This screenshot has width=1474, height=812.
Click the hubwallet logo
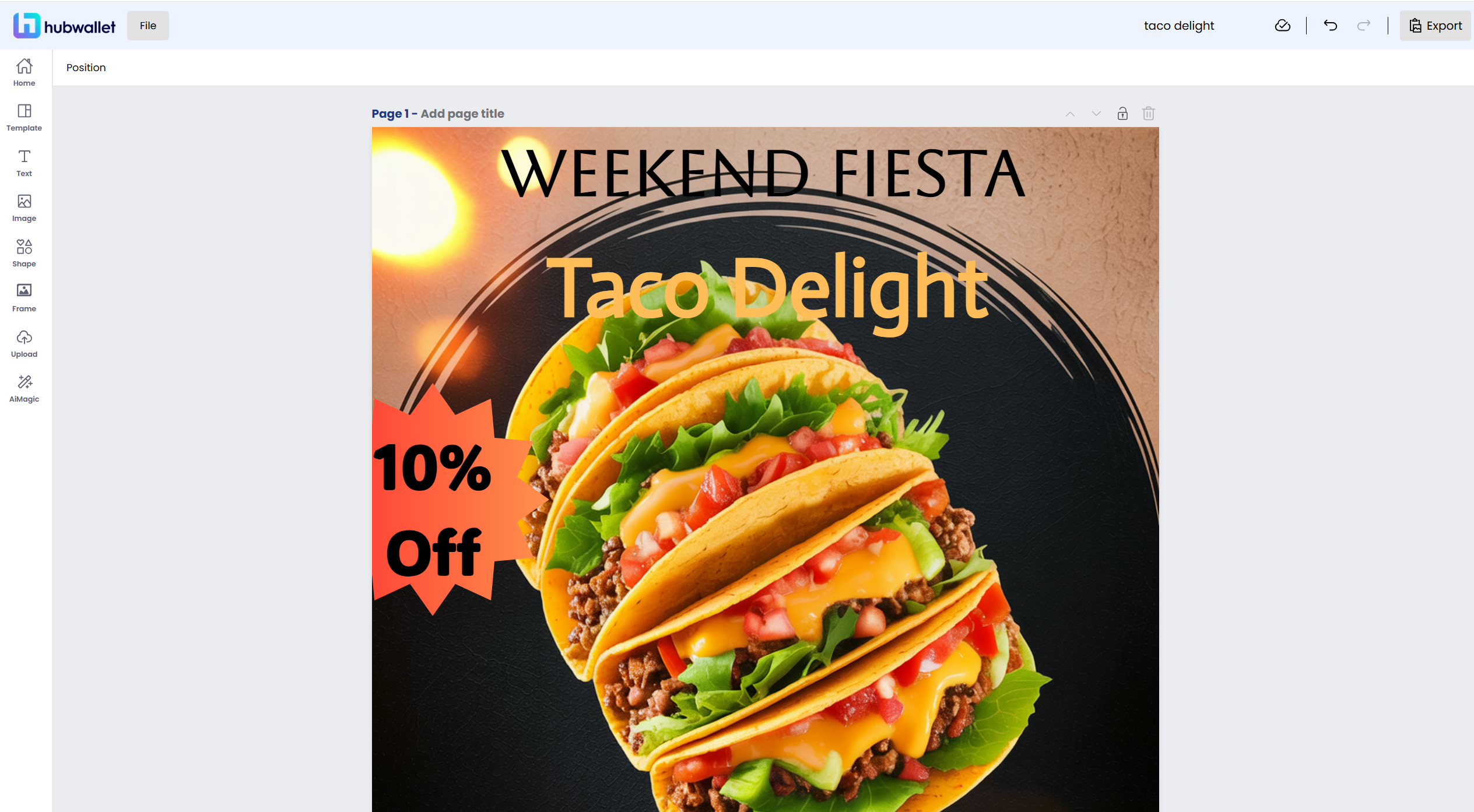point(64,26)
